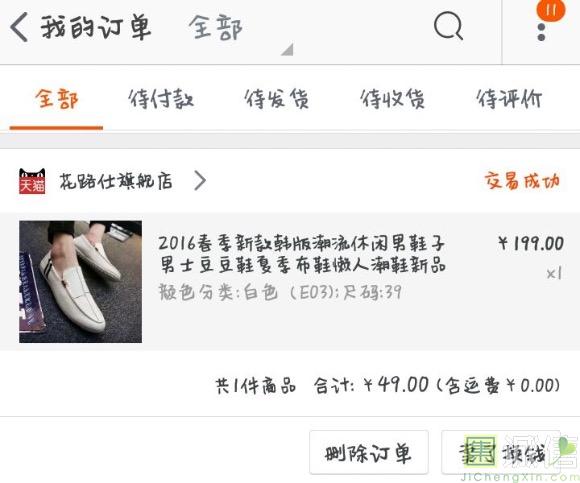Open the 2016春季新款 product title
The image size is (580, 483).
[x=302, y=254]
